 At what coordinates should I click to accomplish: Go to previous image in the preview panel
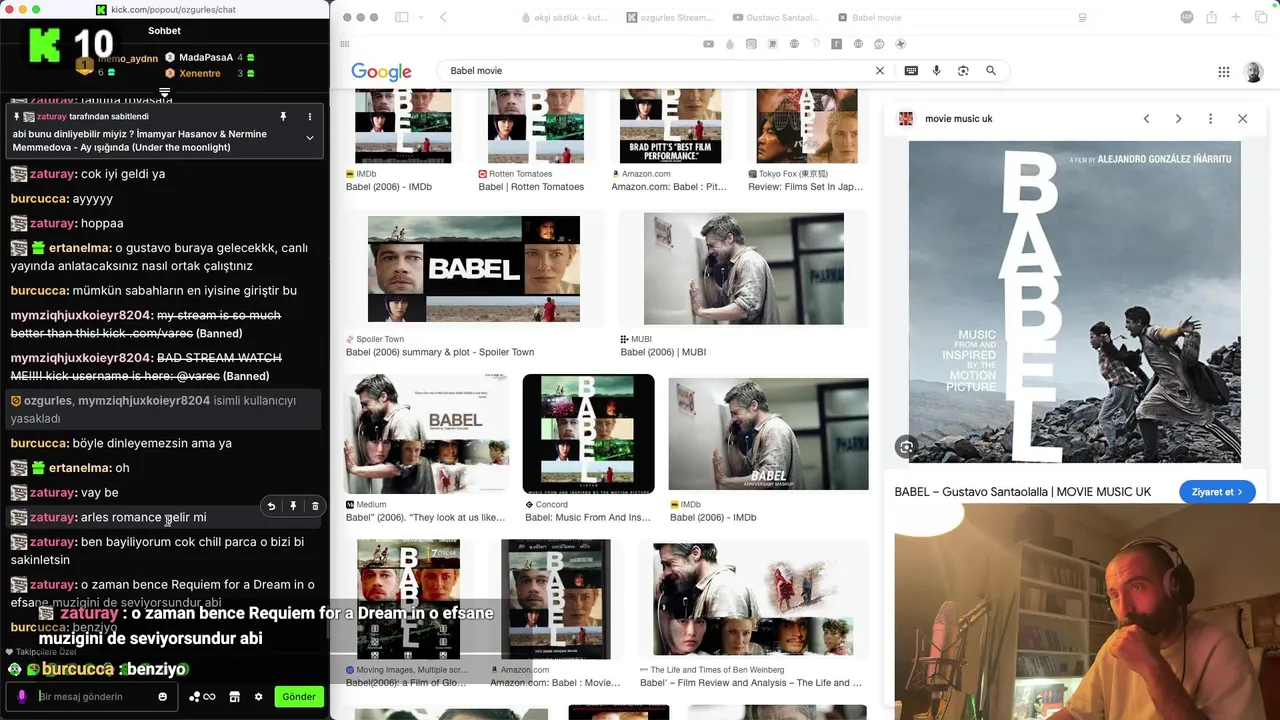point(1146,119)
